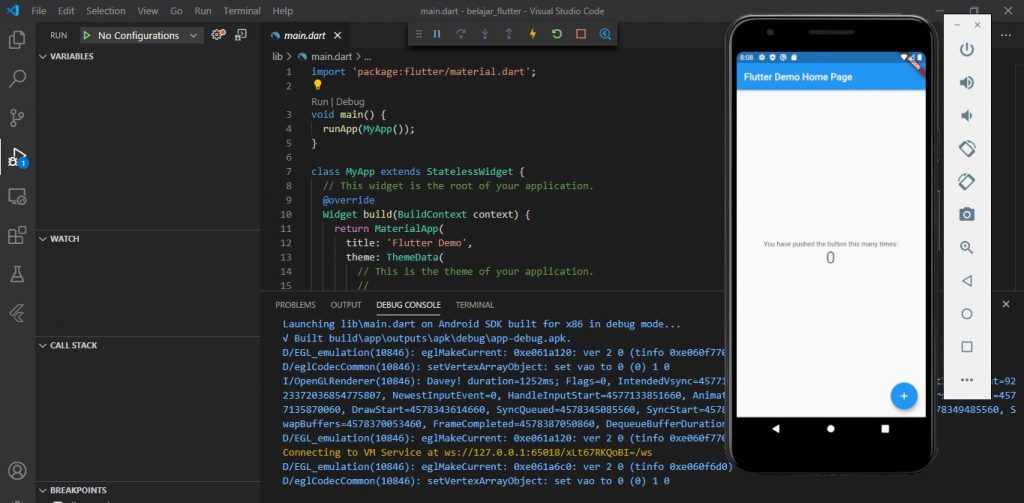The image size is (1024, 503).
Task: Open the Selection menu
Action: click(x=106, y=11)
